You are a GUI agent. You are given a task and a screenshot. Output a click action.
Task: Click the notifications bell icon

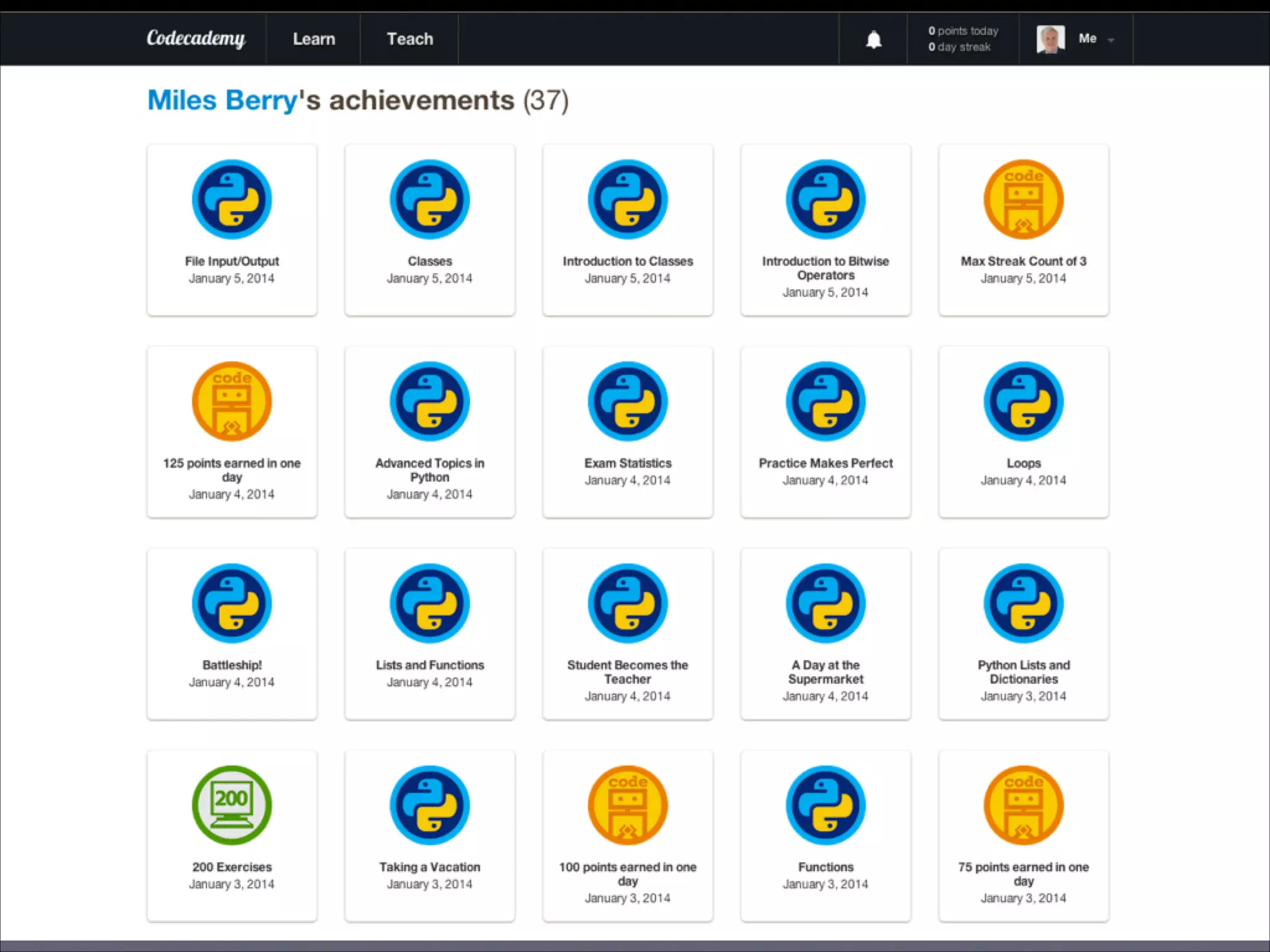coord(873,40)
